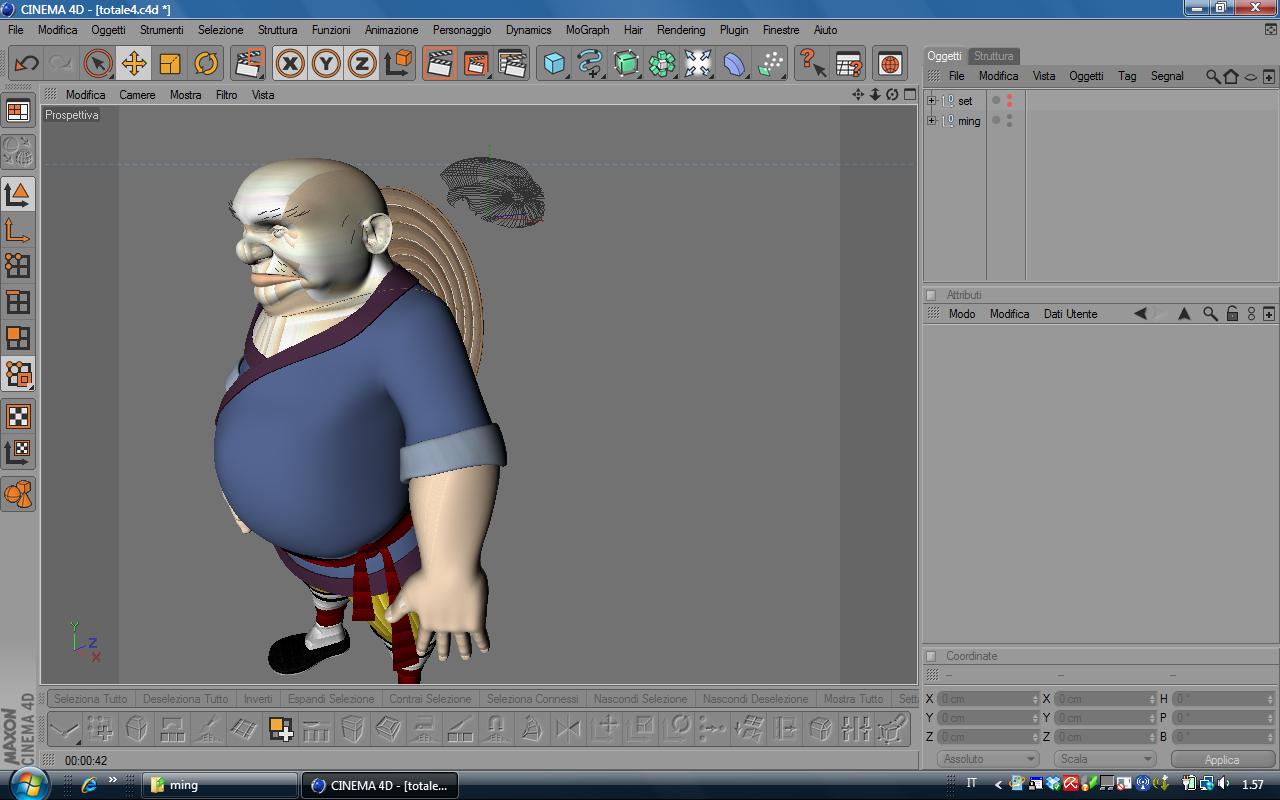Click Seleziona Tutto command
The width and height of the screenshot is (1280, 800).
click(x=91, y=699)
